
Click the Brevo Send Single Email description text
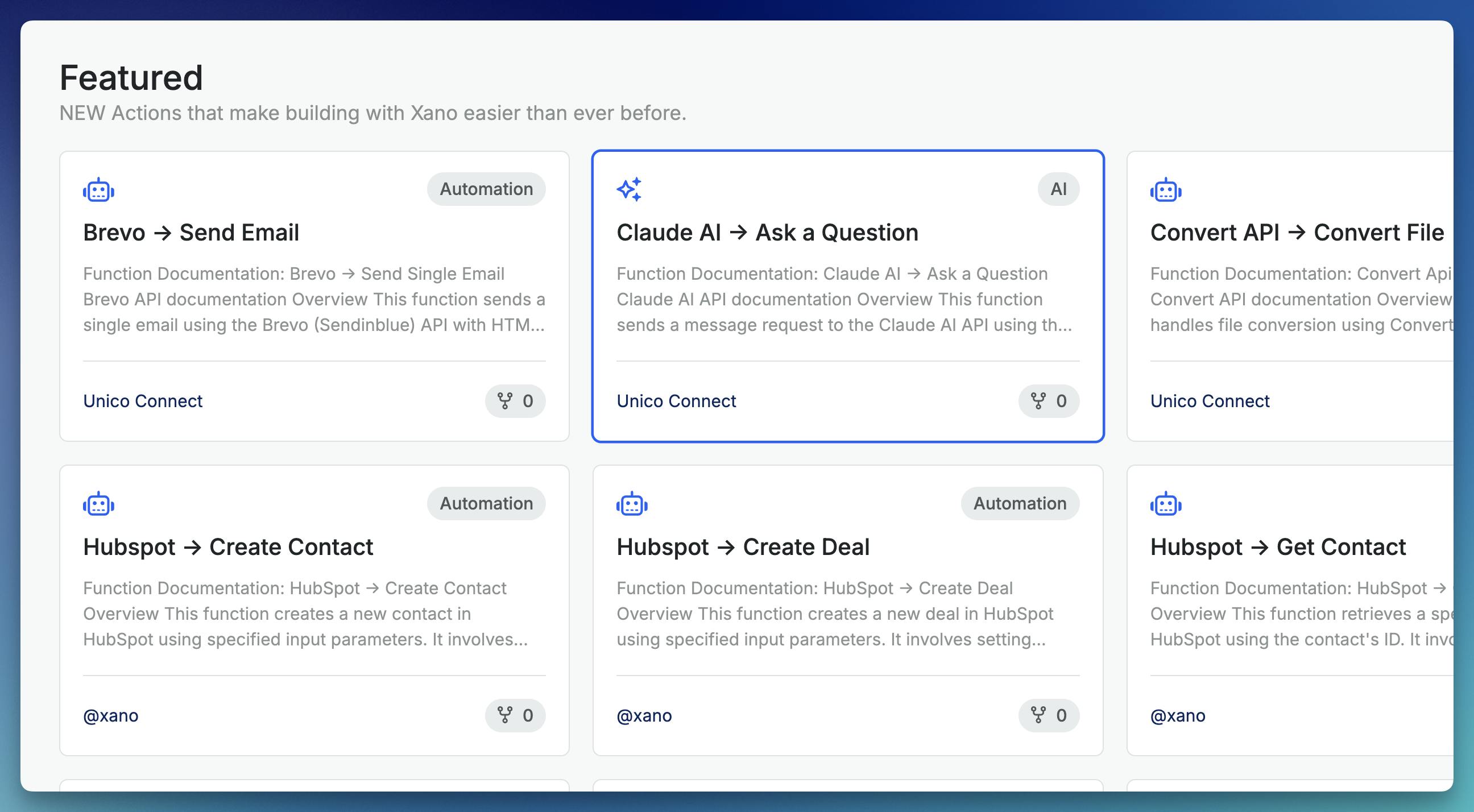314,299
